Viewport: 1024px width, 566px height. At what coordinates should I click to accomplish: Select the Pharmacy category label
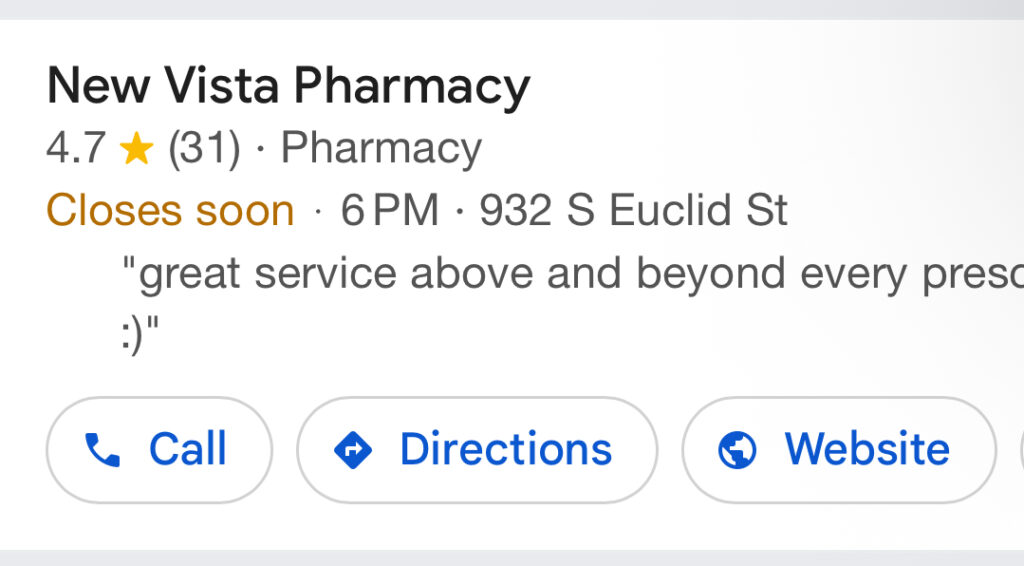coord(381,149)
